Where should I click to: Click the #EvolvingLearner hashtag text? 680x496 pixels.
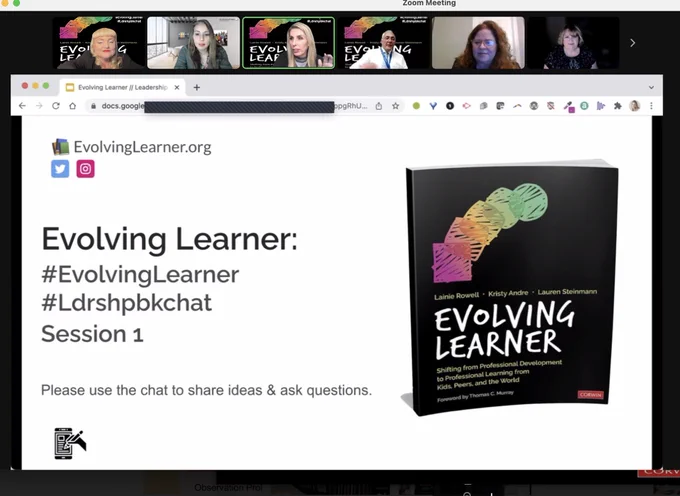click(x=140, y=274)
